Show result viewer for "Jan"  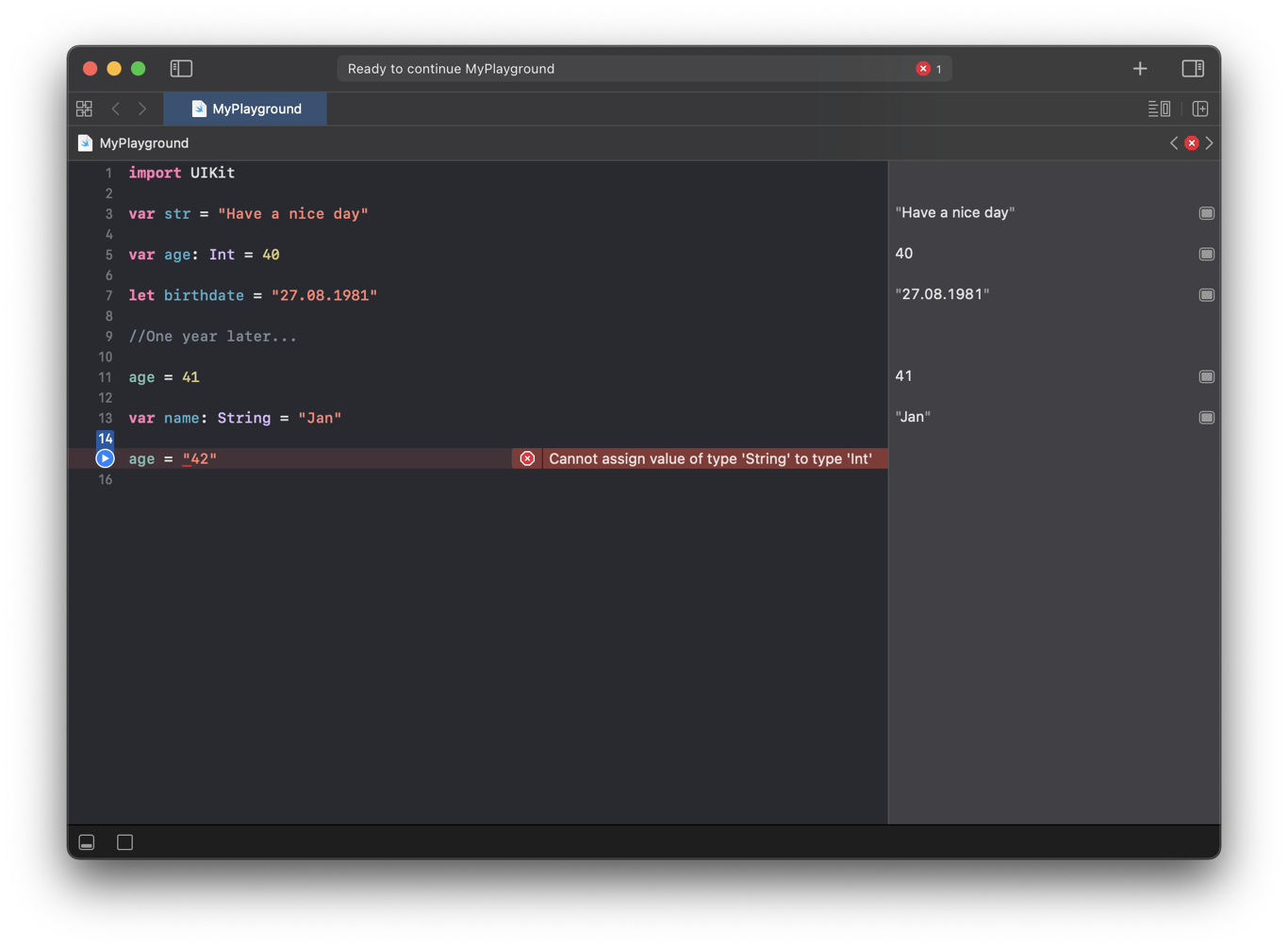tap(1206, 417)
